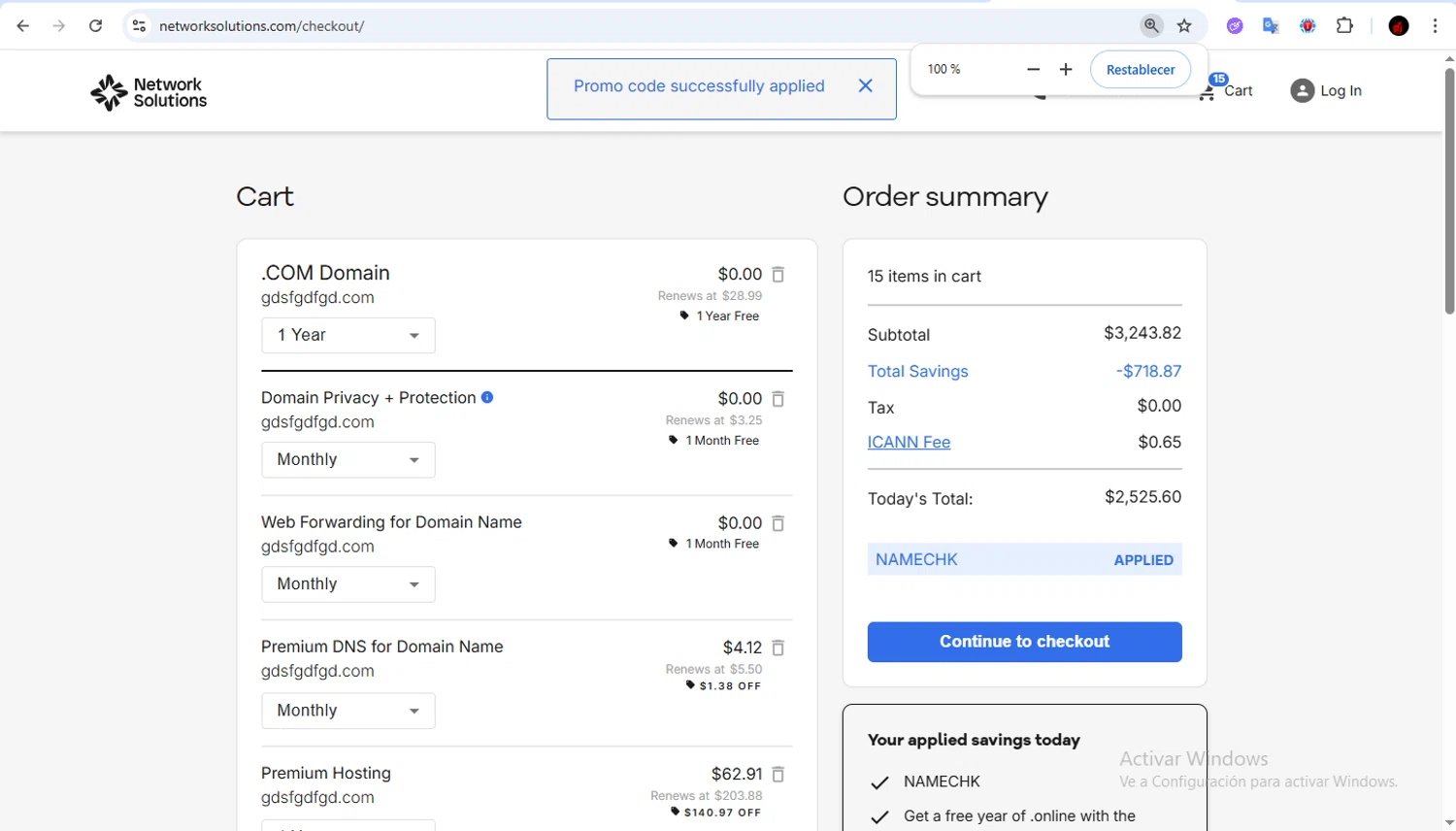This screenshot has width=1456, height=831.
Task: Click Continue to checkout button
Action: coord(1024,642)
